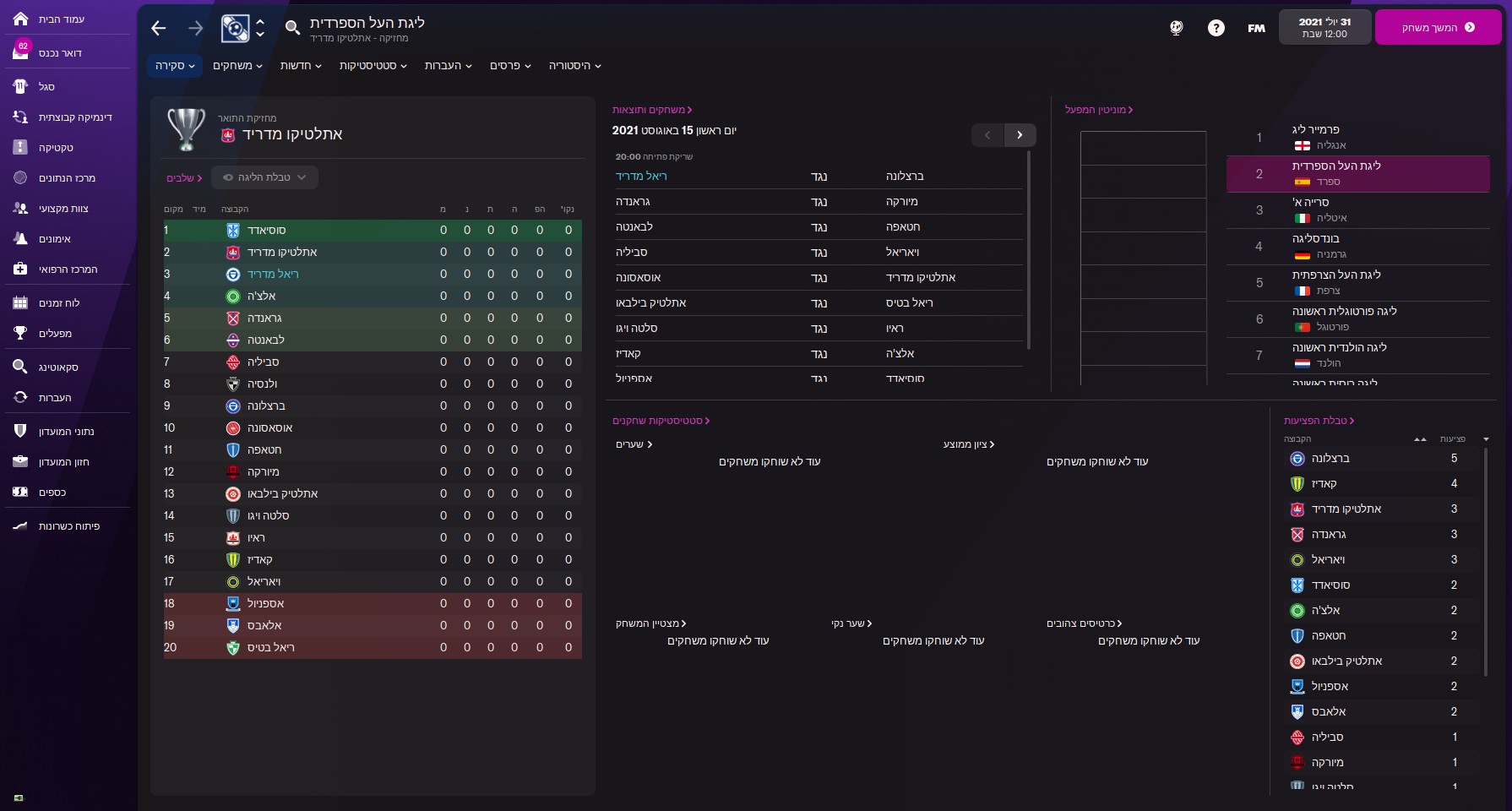The image size is (1512, 811).
Task: Go back with the left arrow icon
Action: coord(159,29)
